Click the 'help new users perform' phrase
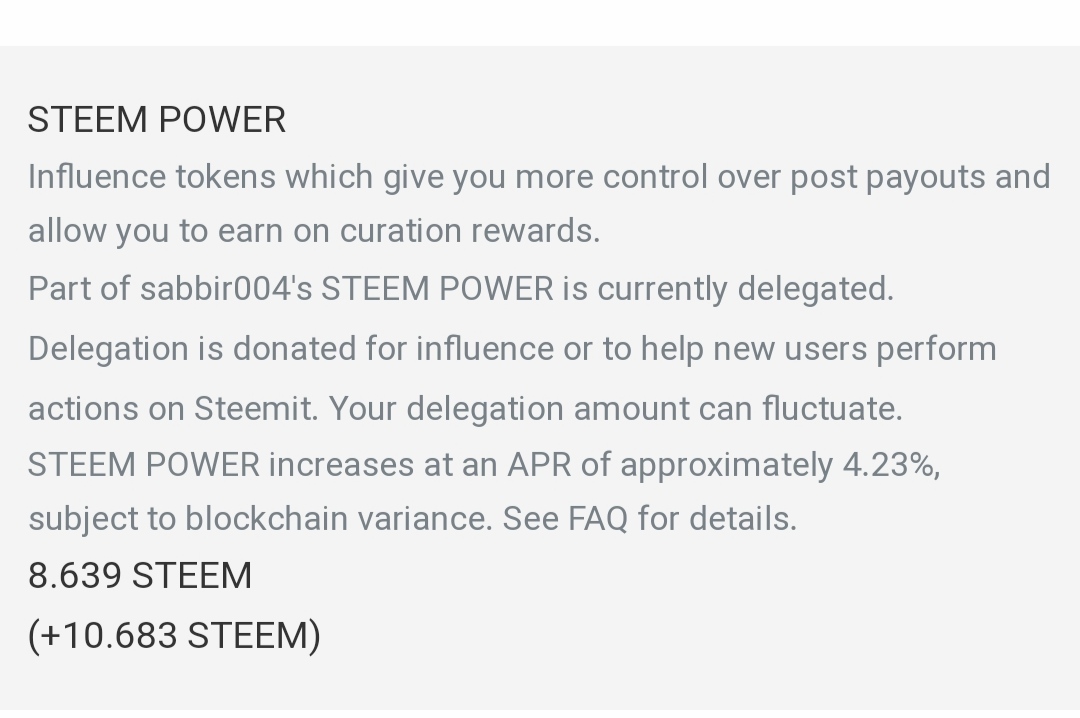This screenshot has height=718, width=1080. [x=818, y=349]
